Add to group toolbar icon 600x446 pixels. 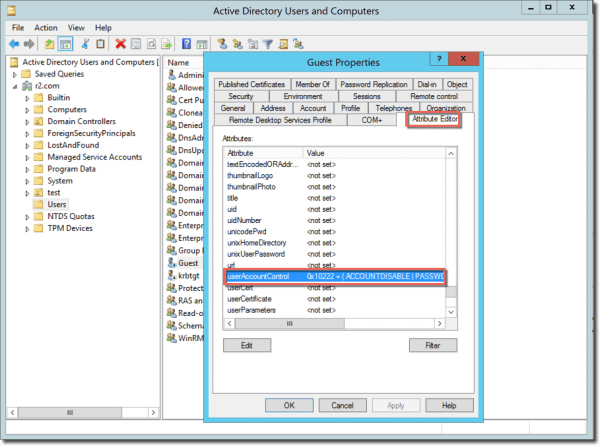(298, 44)
